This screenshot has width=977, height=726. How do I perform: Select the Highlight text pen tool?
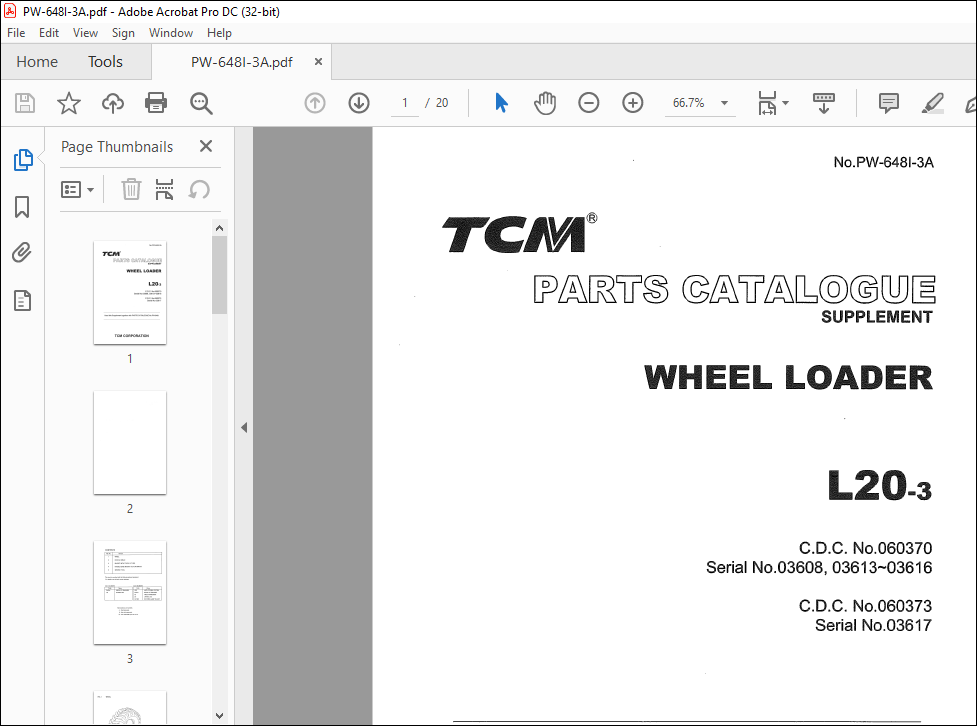click(932, 103)
